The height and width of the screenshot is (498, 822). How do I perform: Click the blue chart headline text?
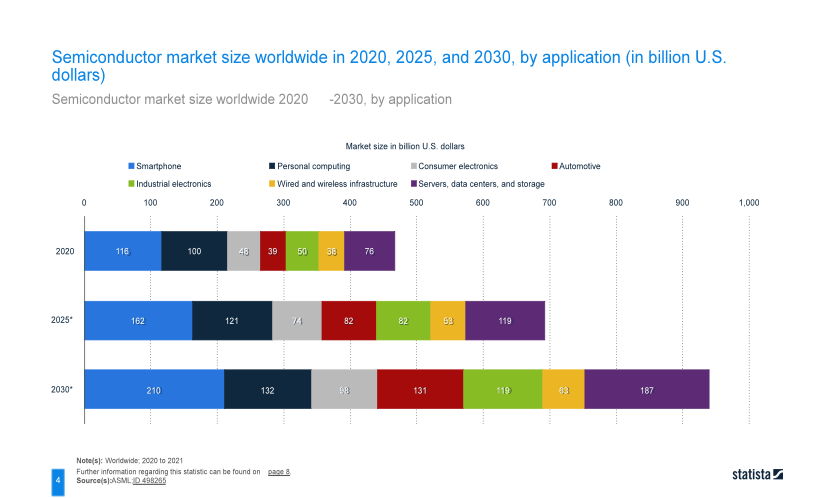pyautogui.click(x=389, y=66)
